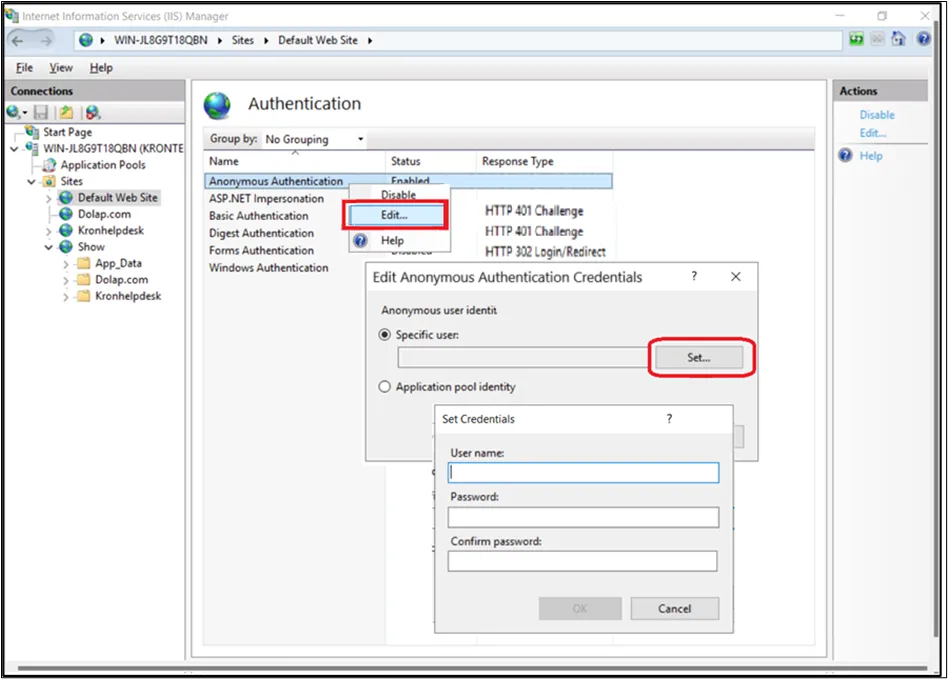Click Cancel in Set Credentials dialog
The width and height of the screenshot is (948, 679).
675,608
